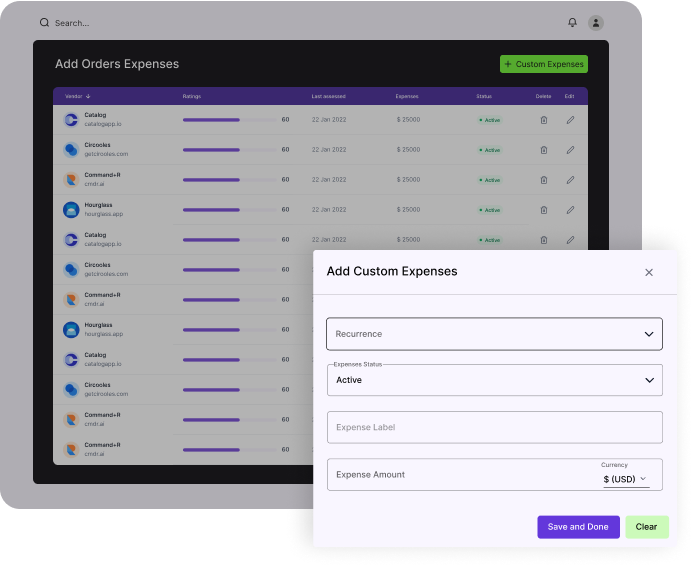
Task: Click the edit pencil in the topmost Hourglass row
Action: pyautogui.click(x=570, y=210)
